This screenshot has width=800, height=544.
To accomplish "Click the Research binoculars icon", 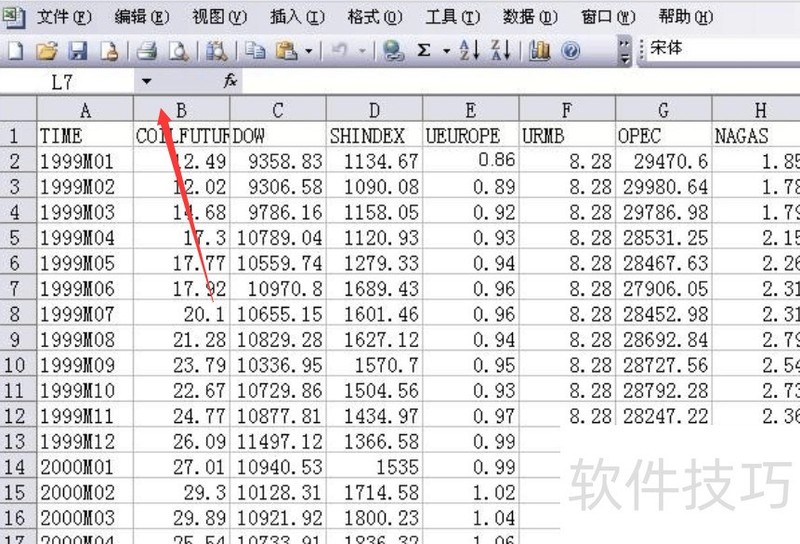I will (216, 51).
